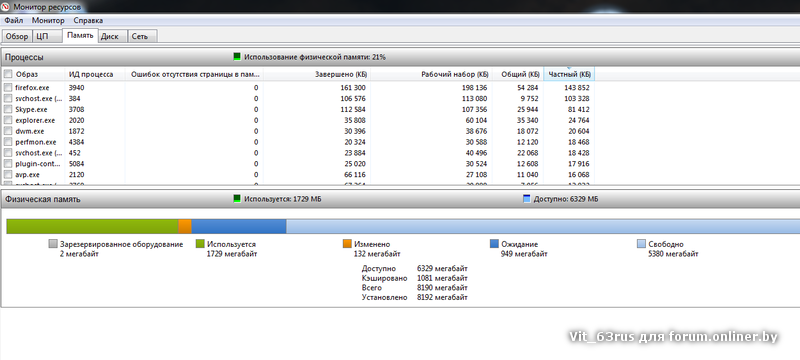This screenshot has width=800, height=360.
Task: Click the 161 300 Завершено value
Action: pyautogui.click(x=353, y=88)
